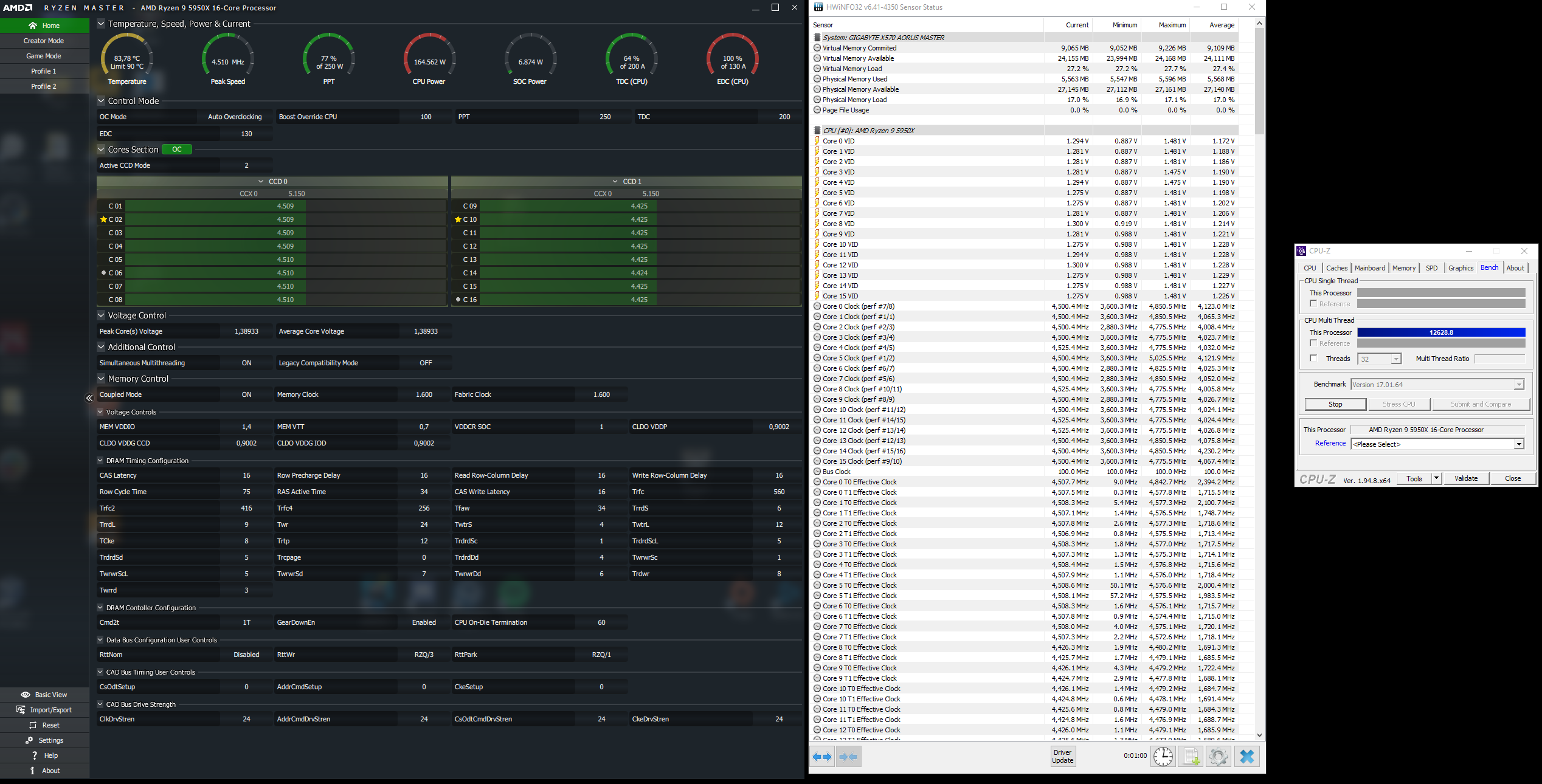Click the HWiNFO log file icon
The height and width of the screenshot is (784, 1542).
click(x=1191, y=757)
